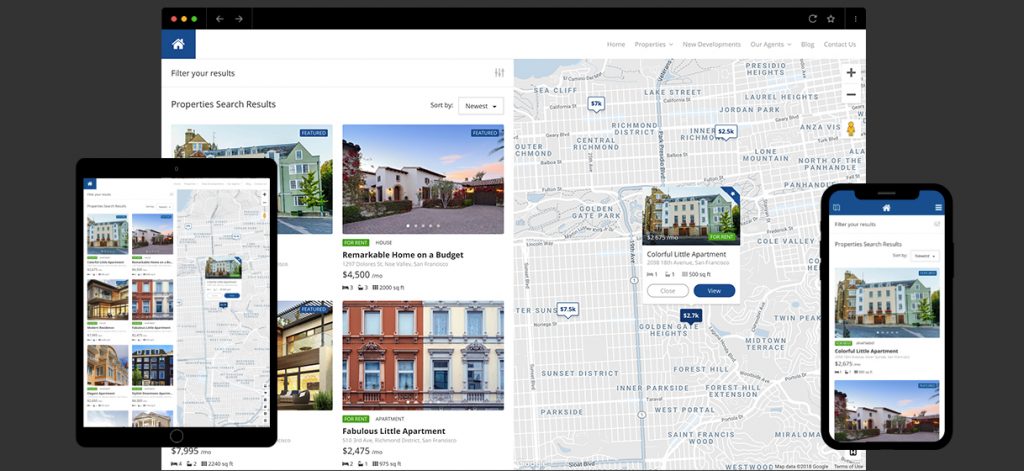The width and height of the screenshot is (1024, 471).
Task: Reload the page in the desktop browser
Action: click(812, 19)
